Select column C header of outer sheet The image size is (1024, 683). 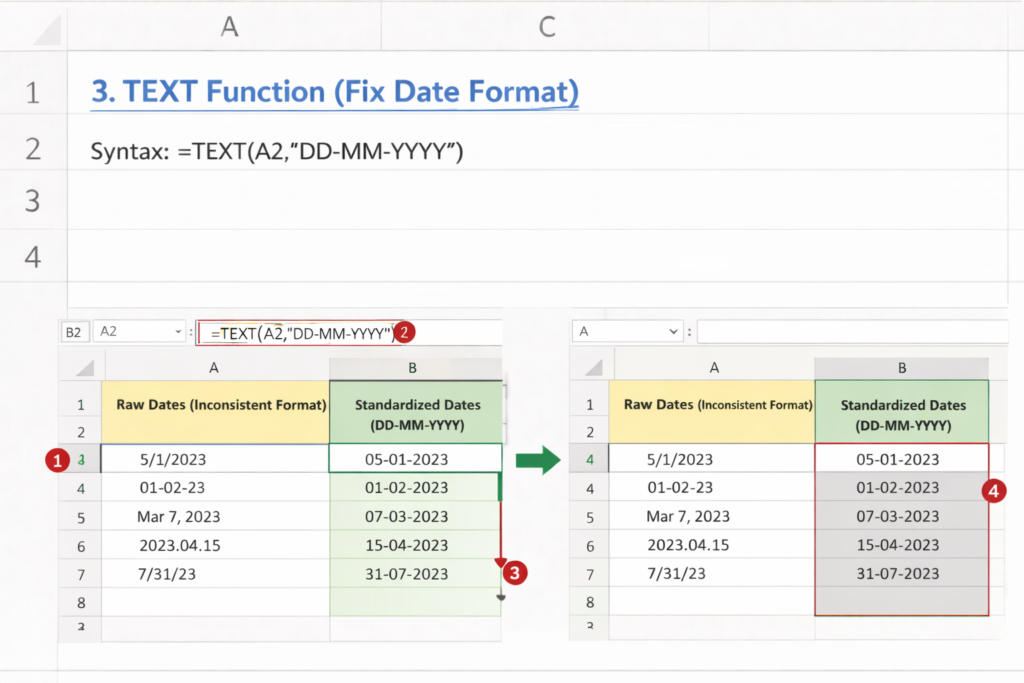[545, 26]
